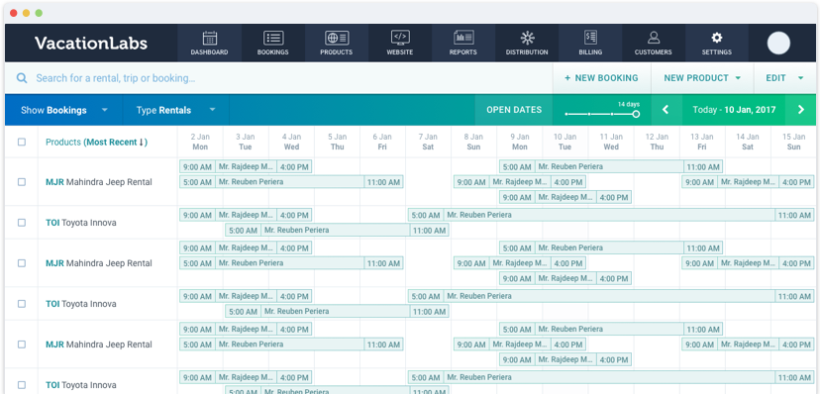The width and height of the screenshot is (820, 394).
Task: Select the 5 Jan Thu column header
Action: (337, 142)
